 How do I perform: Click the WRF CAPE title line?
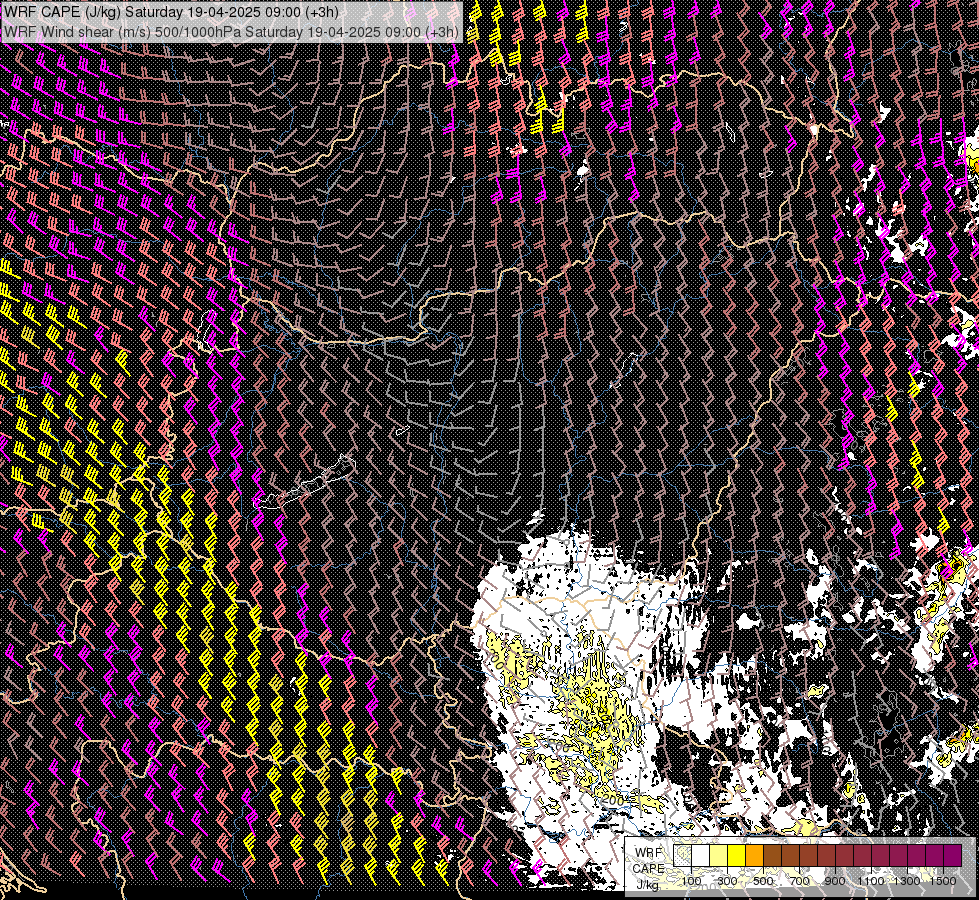tap(171, 12)
